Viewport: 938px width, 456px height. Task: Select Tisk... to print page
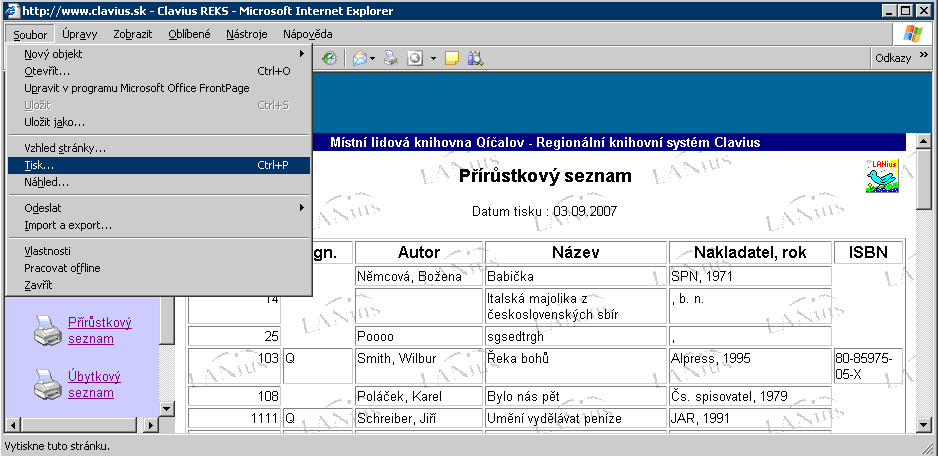coord(159,165)
